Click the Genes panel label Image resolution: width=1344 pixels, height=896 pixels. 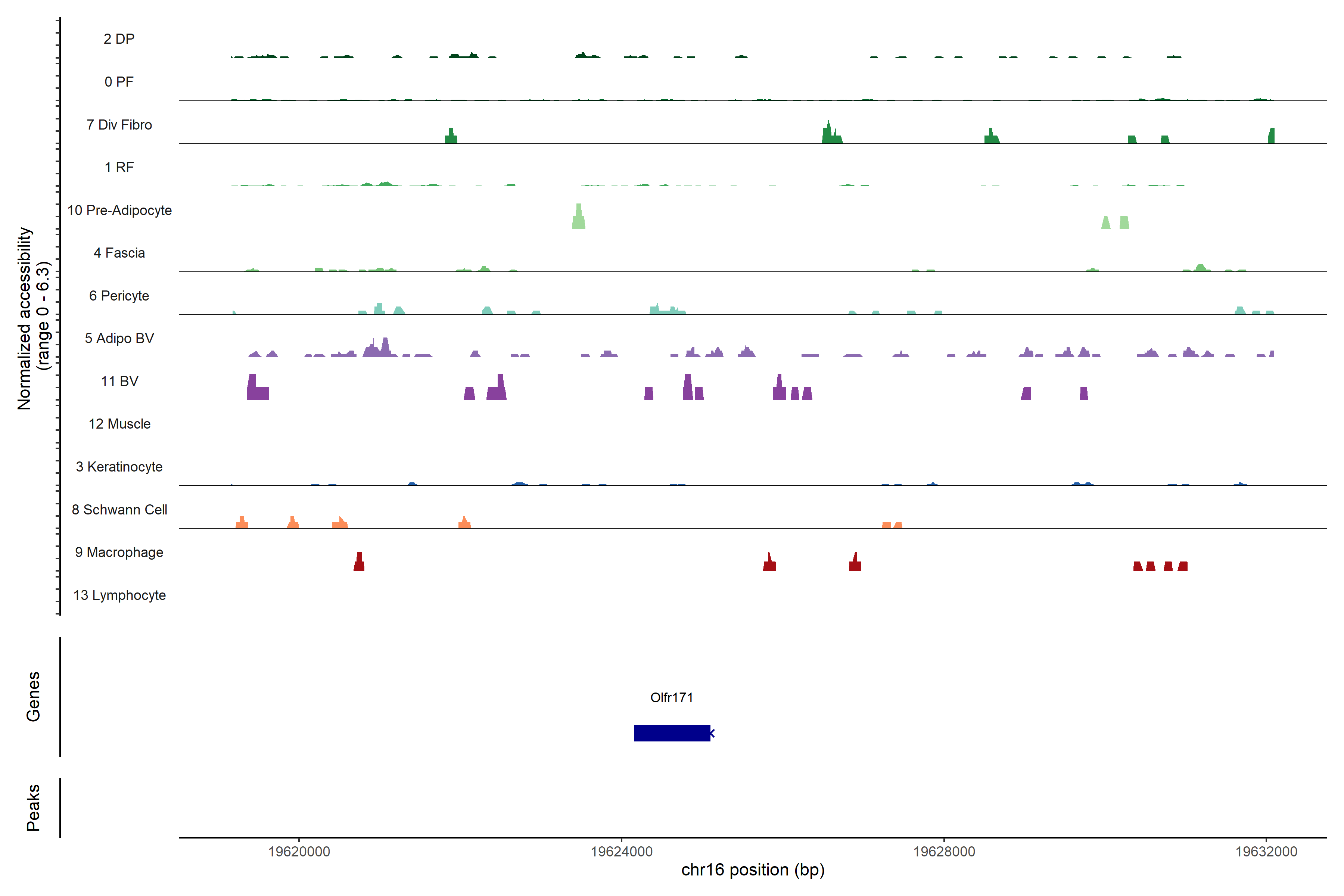coord(33,697)
